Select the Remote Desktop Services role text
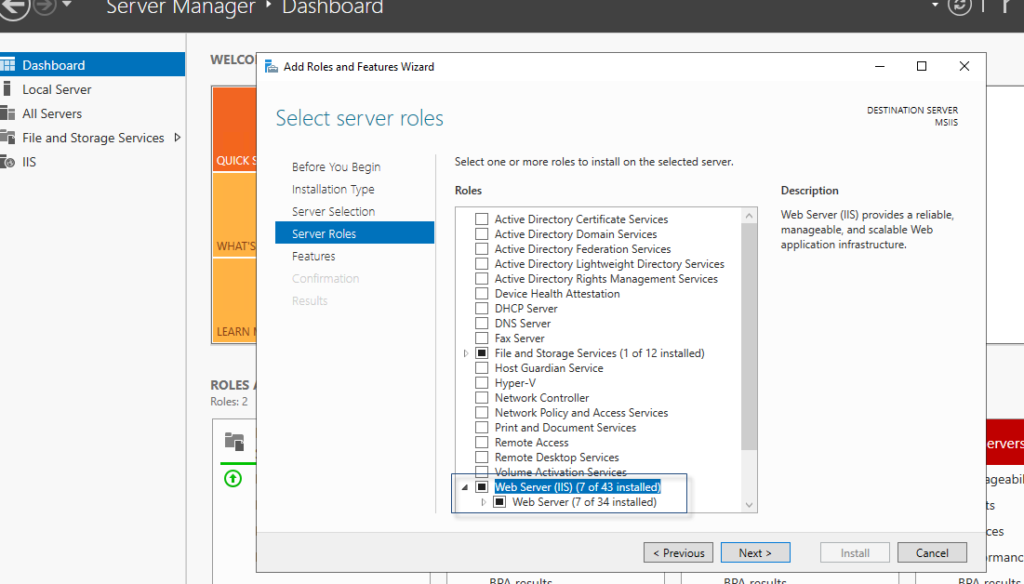Image resolution: width=1024 pixels, height=584 pixels. click(x=556, y=457)
